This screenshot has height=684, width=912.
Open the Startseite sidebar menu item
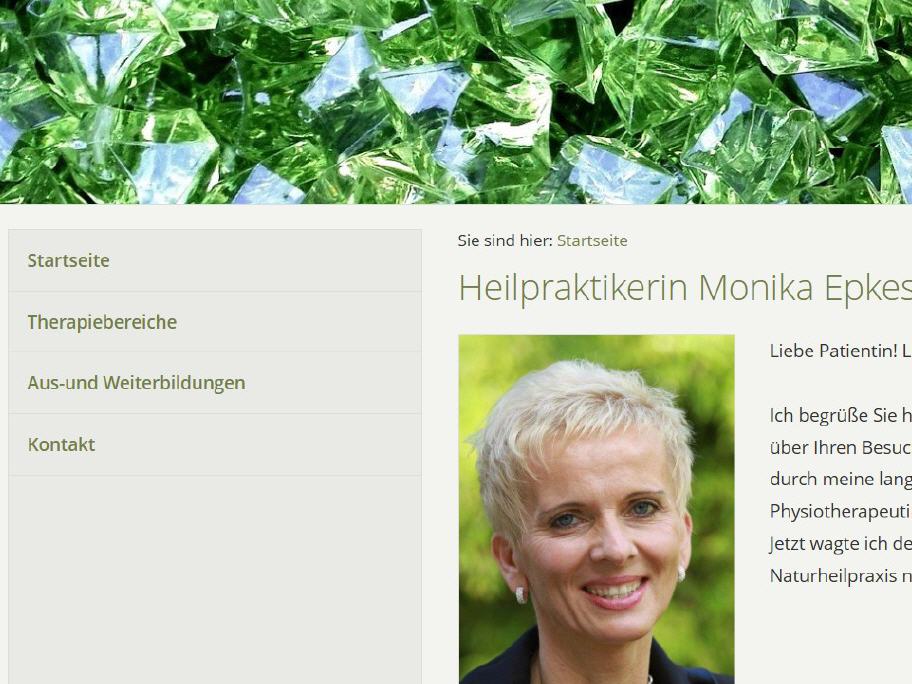pyautogui.click(x=215, y=261)
